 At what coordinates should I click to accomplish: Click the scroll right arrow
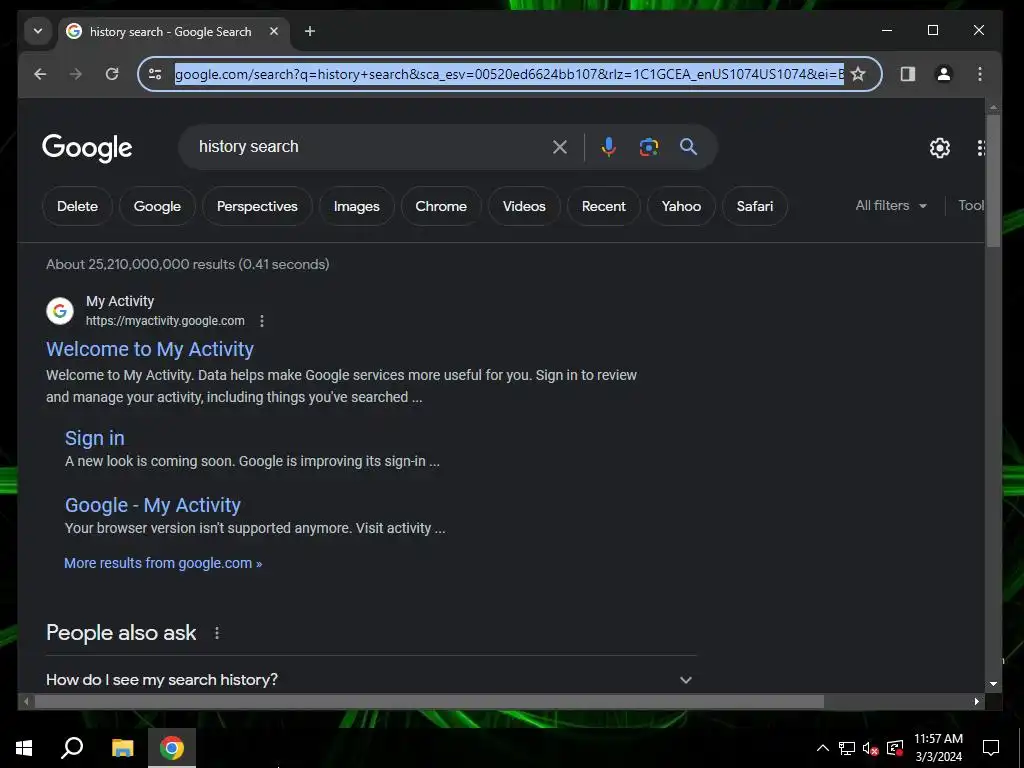977,701
